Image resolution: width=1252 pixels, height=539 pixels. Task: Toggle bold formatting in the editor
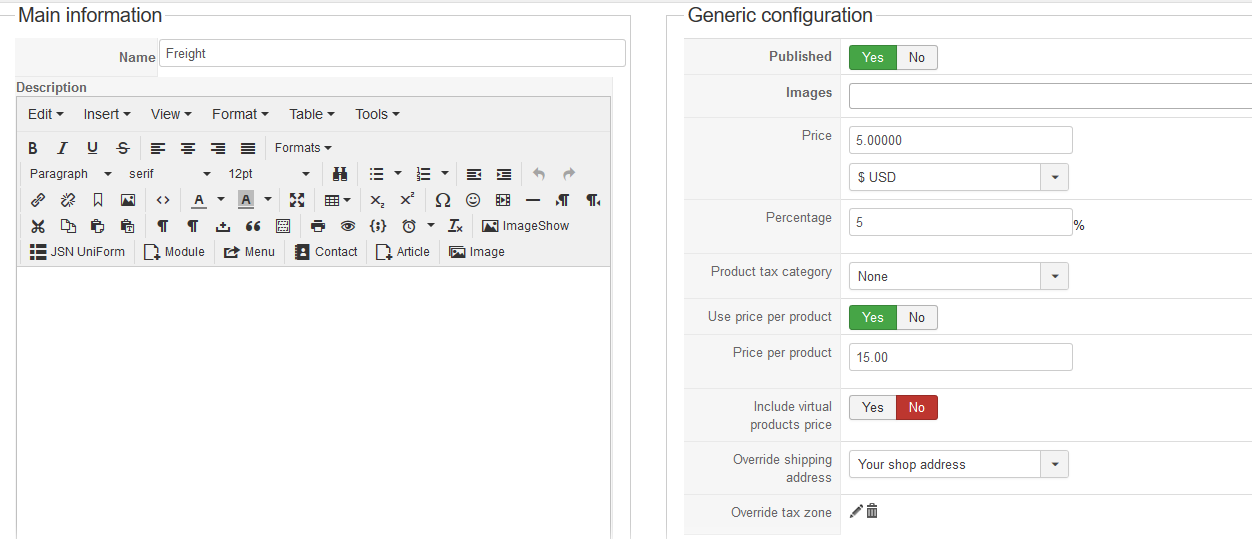point(33,148)
